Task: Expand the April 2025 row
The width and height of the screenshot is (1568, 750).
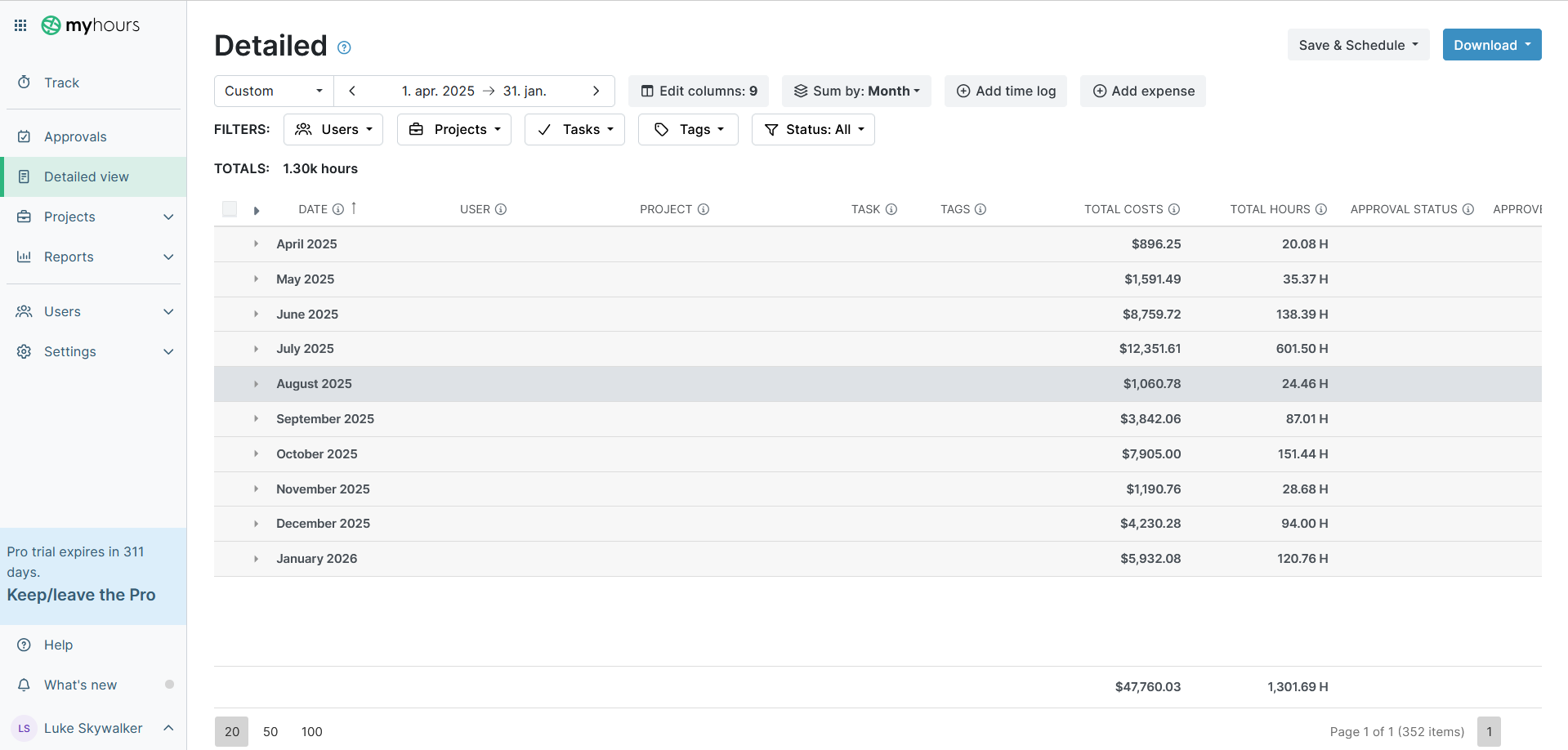Action: (x=256, y=243)
